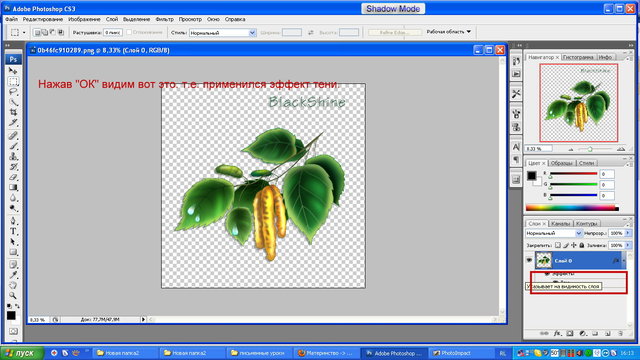The height and width of the screenshot is (360, 640).
Task: Select the Hand tool
Action: [13, 285]
